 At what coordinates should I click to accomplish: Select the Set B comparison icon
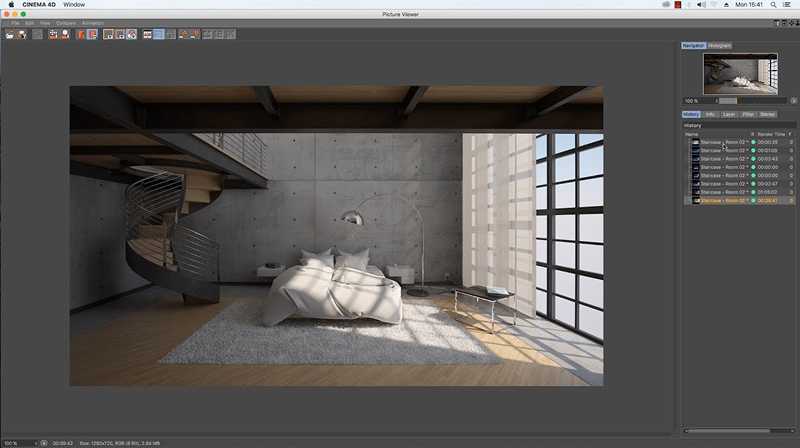click(x=195, y=34)
